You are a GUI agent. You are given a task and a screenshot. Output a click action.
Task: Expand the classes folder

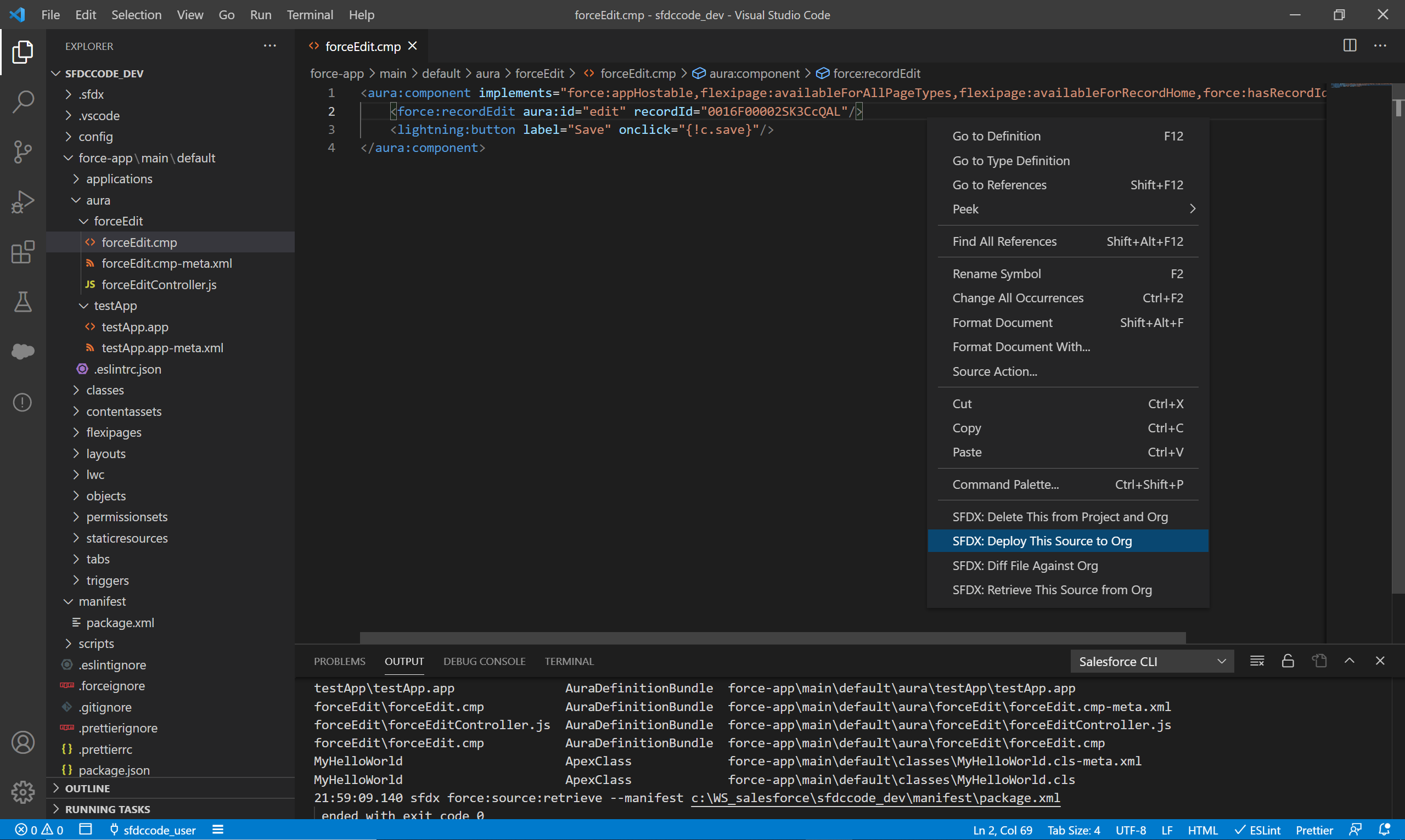[105, 390]
